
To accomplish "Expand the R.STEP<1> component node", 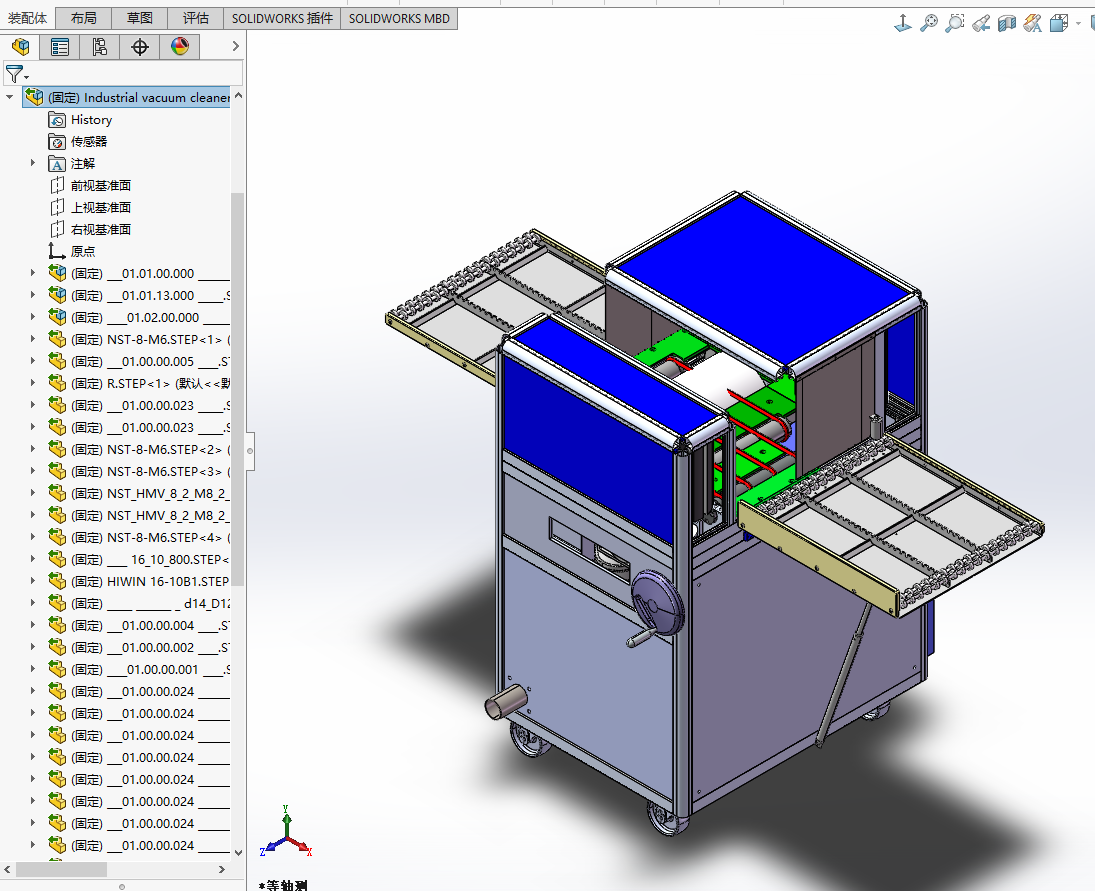I will (33, 383).
